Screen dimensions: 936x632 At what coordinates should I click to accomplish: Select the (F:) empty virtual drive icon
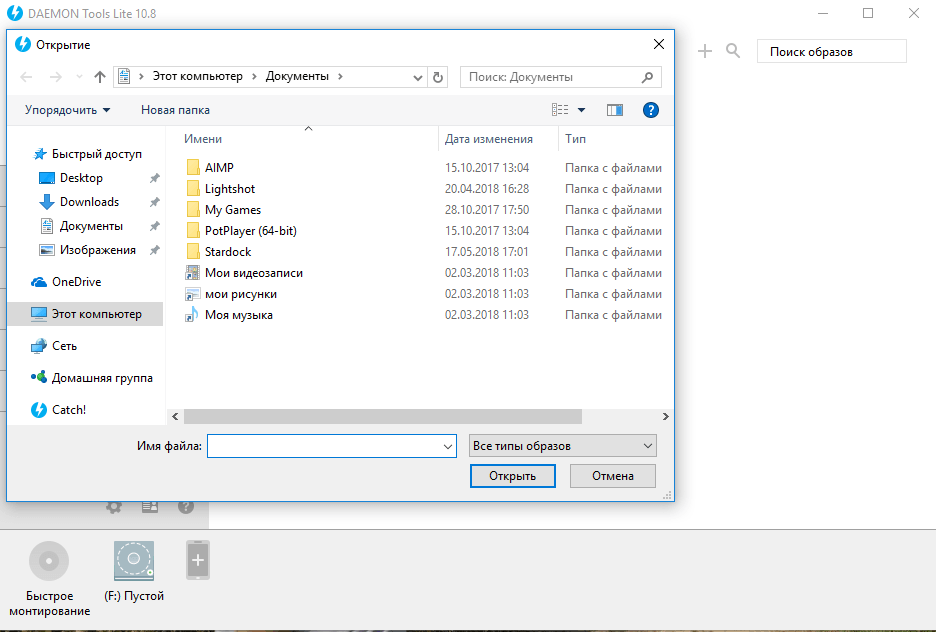coord(134,560)
